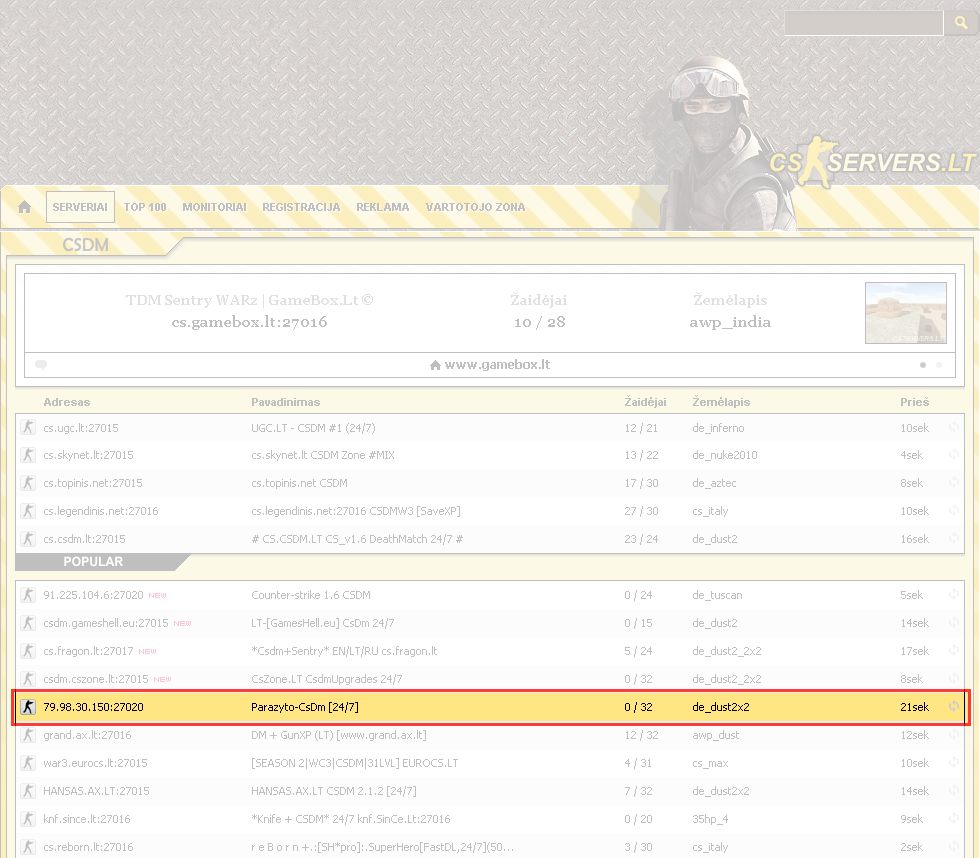
Task: Select the REKLAMA menu item
Action: 382,207
